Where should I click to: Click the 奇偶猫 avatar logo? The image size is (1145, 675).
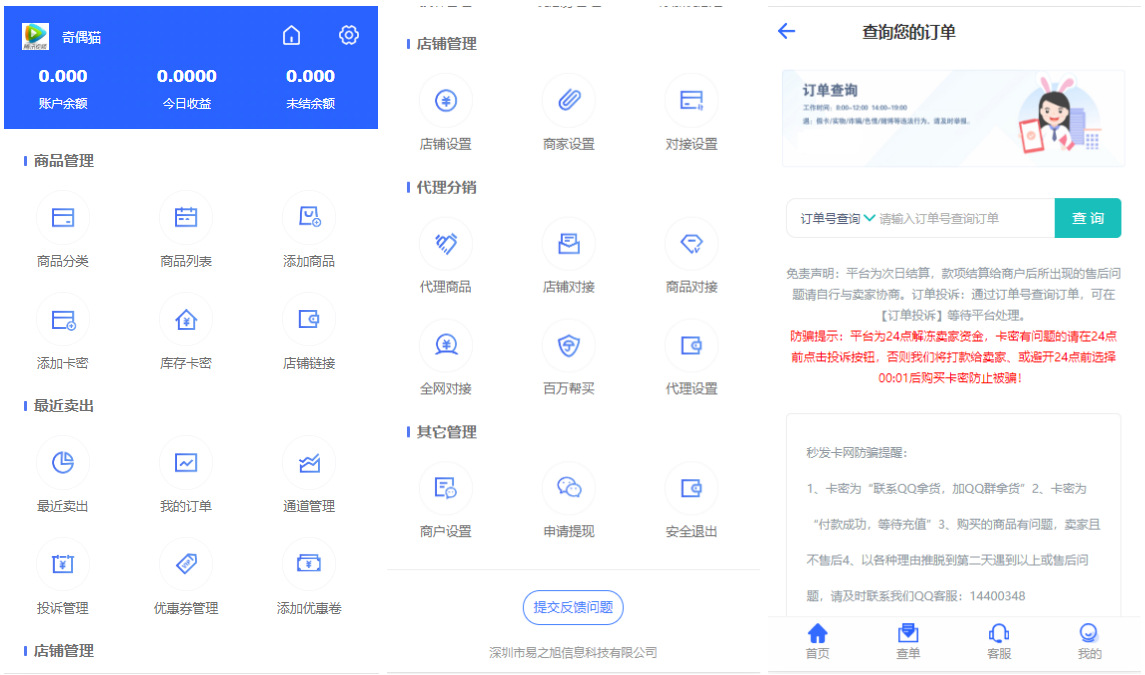click(x=35, y=36)
